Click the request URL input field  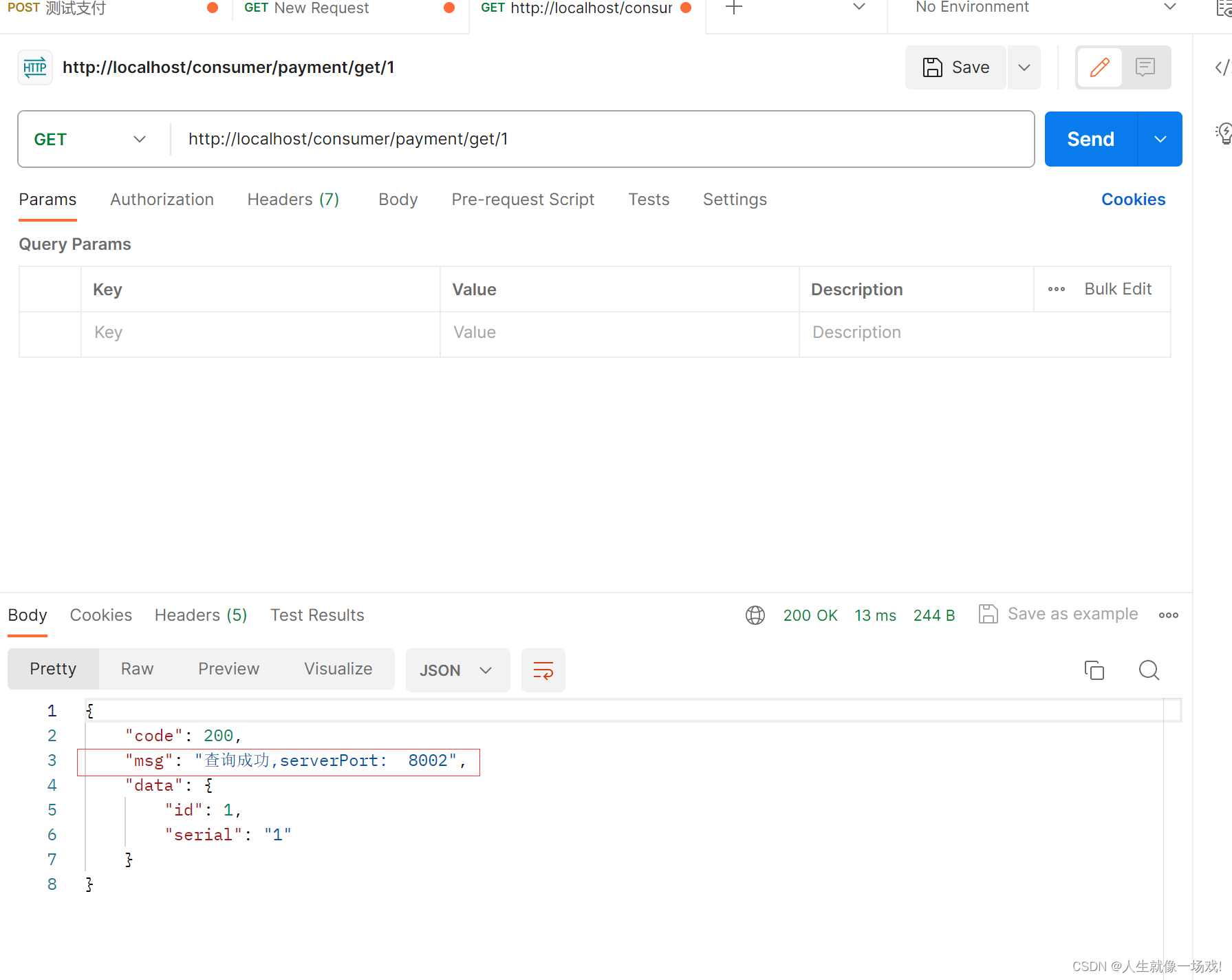point(602,139)
